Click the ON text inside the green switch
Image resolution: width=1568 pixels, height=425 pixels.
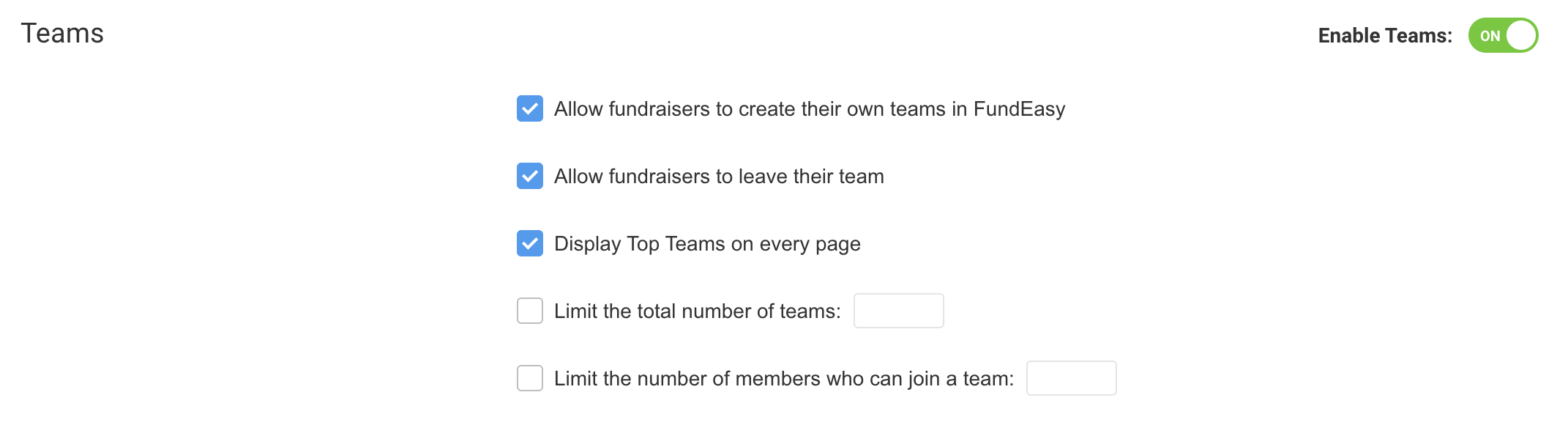1490,36
